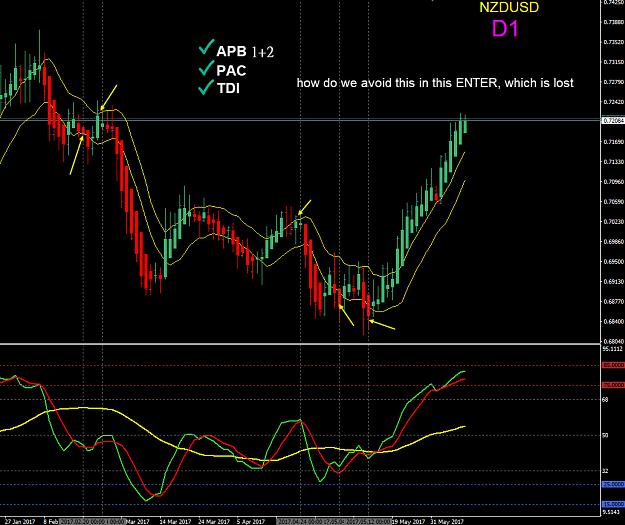
Task: Click price scale value 0.73880
Action: pos(614,22)
